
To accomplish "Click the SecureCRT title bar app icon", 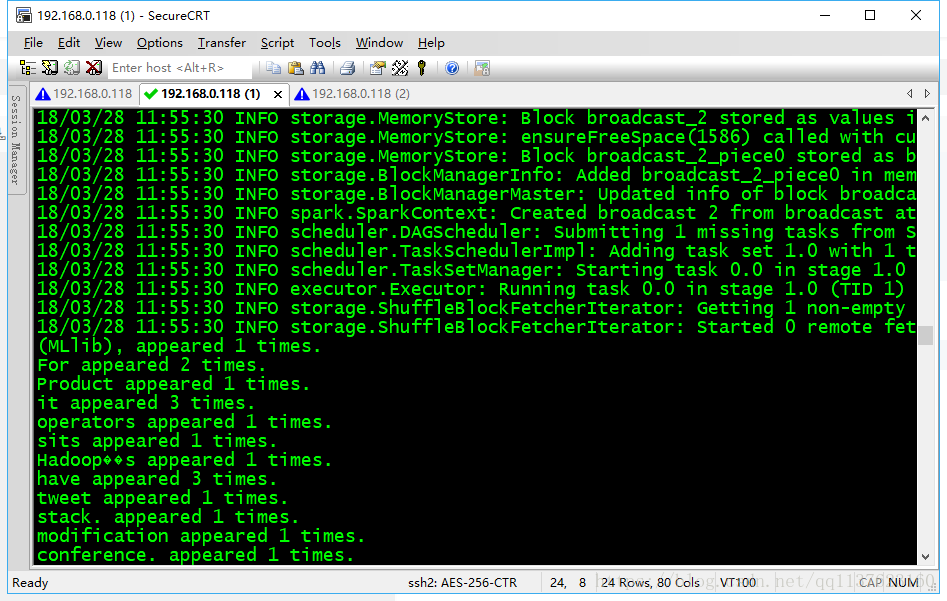I will click(24, 15).
